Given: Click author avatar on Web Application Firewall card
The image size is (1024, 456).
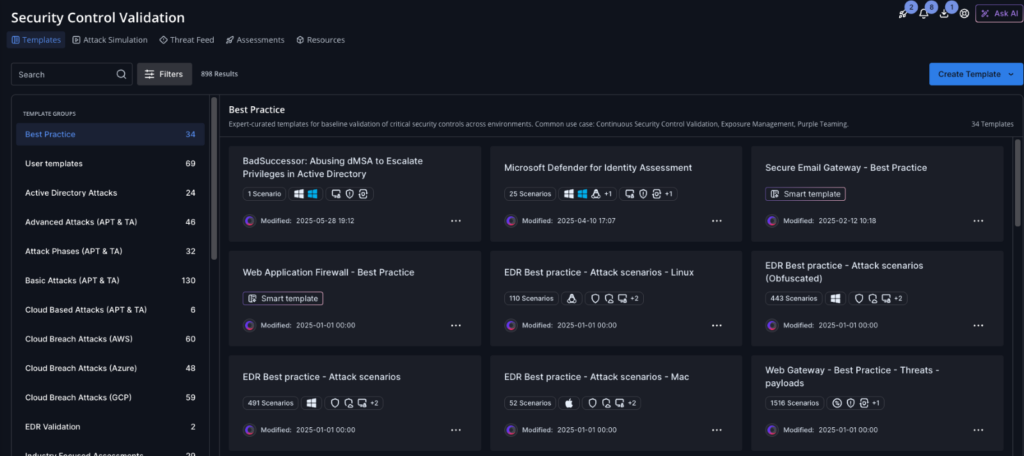Looking at the screenshot, I should (x=249, y=325).
